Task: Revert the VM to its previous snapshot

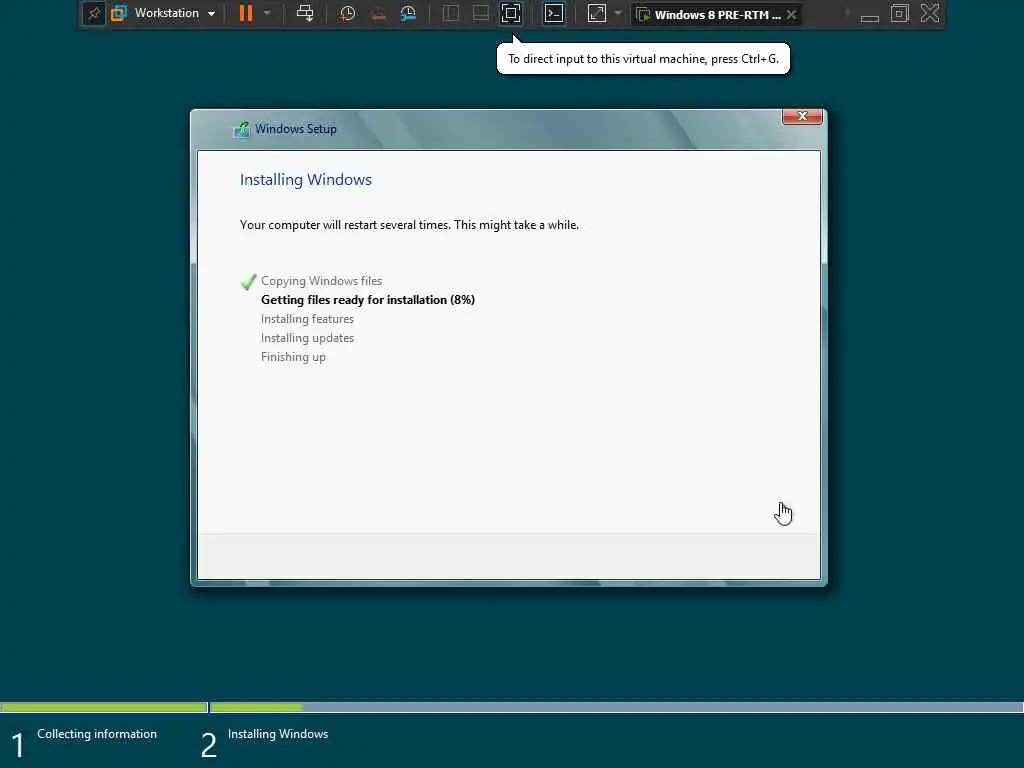Action: point(378,13)
